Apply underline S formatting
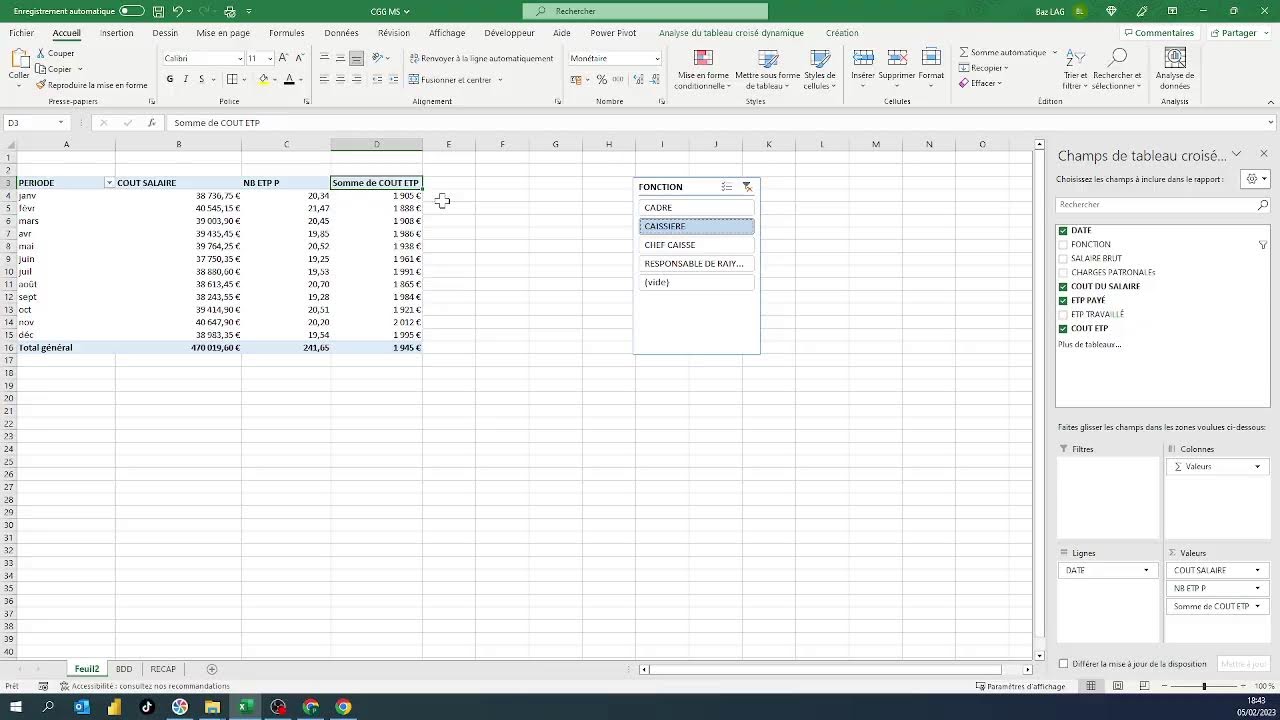1280x720 pixels. (201, 79)
